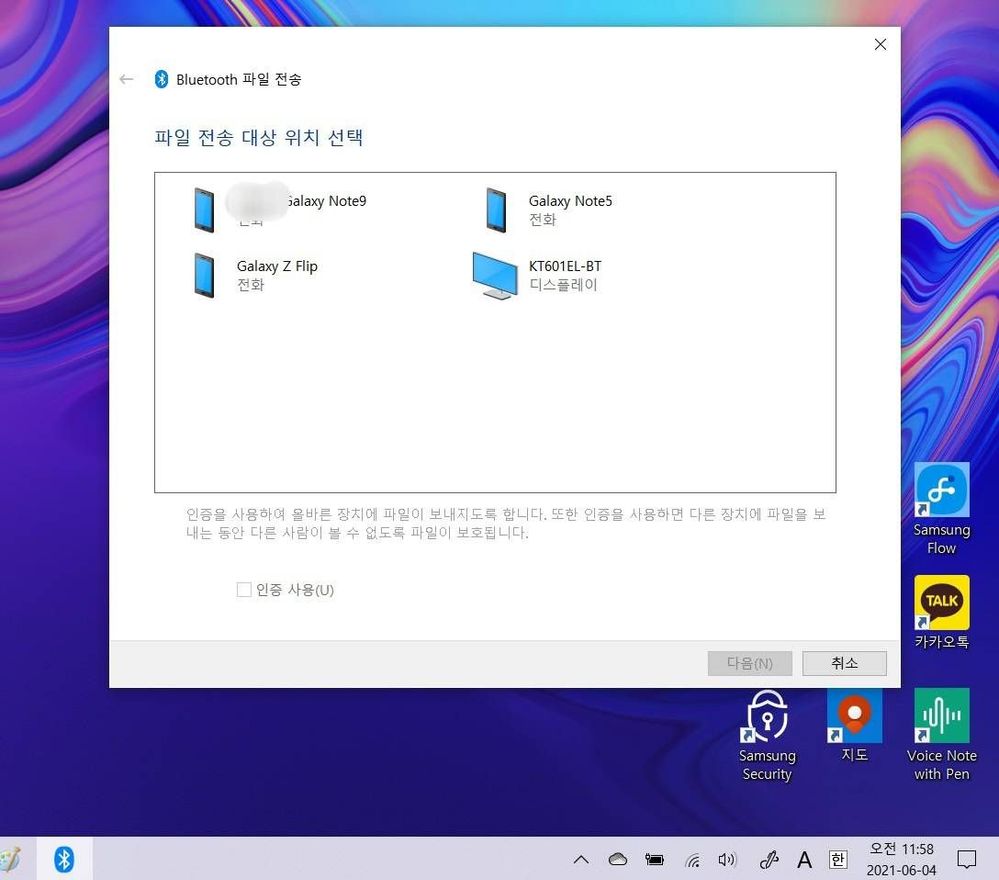Open the clock showing 오전 11:58
The width and height of the screenshot is (999, 880).
click(x=901, y=859)
